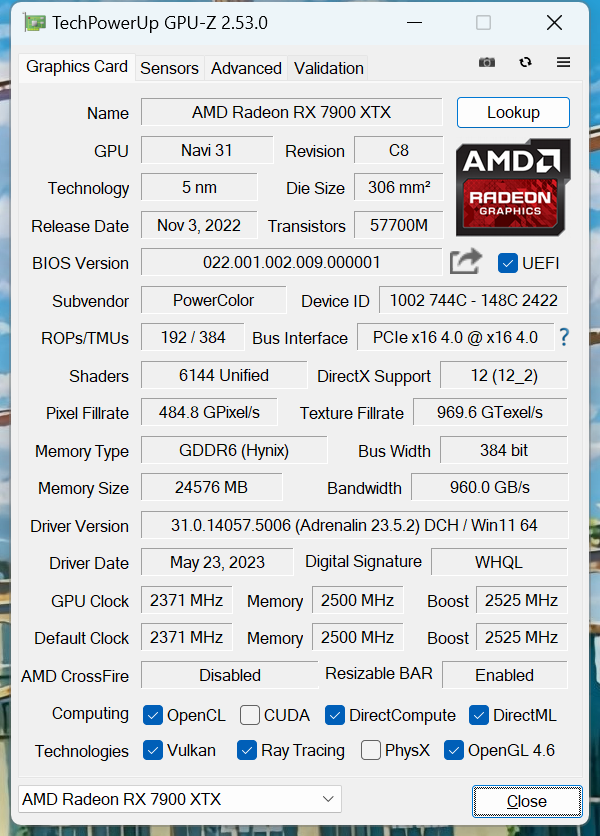
Task: Go to the Validation tab
Action: [x=328, y=68]
